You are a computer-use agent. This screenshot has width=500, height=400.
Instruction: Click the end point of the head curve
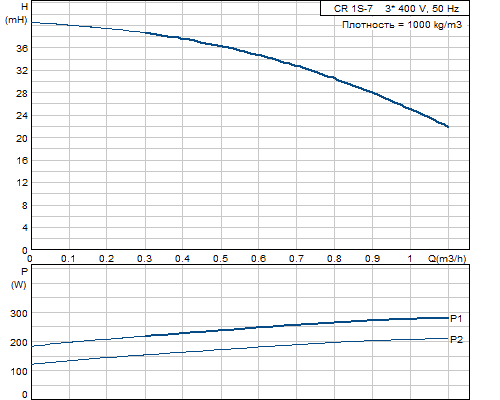click(x=448, y=127)
